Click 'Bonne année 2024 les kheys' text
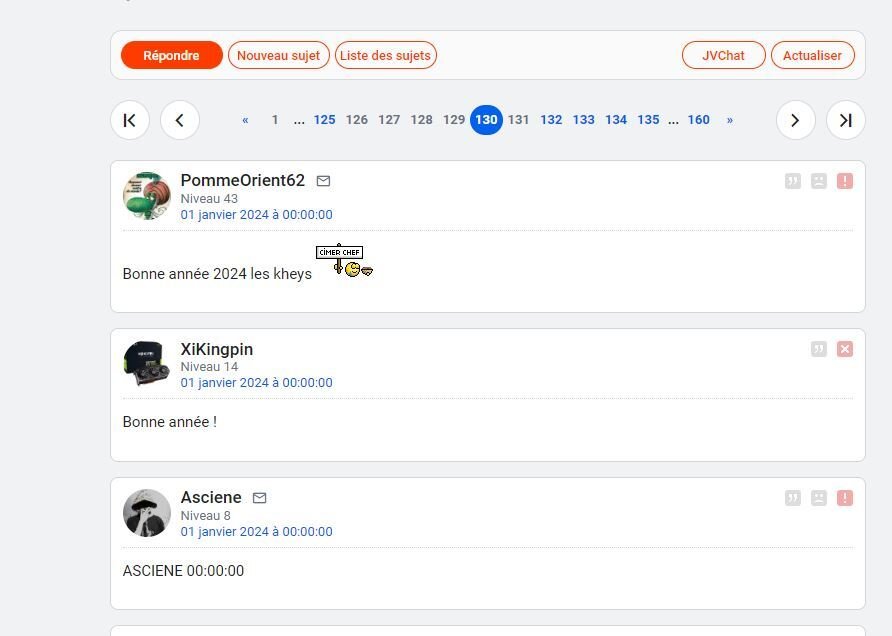 click(217, 274)
